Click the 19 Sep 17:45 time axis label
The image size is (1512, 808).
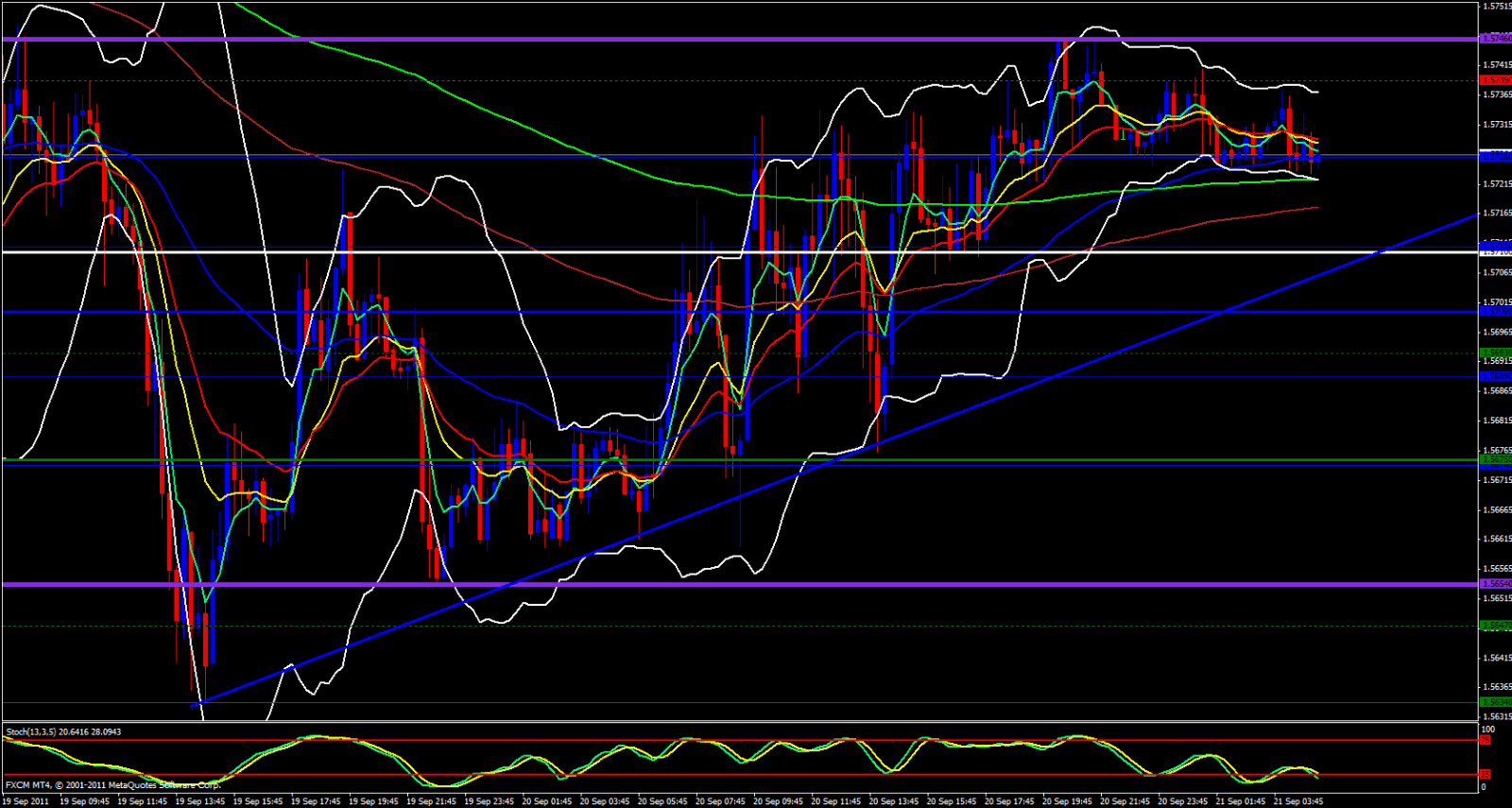[315, 801]
